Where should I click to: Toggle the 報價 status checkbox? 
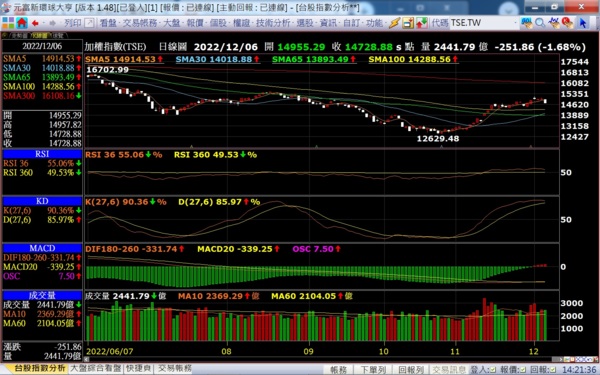coord(523,370)
